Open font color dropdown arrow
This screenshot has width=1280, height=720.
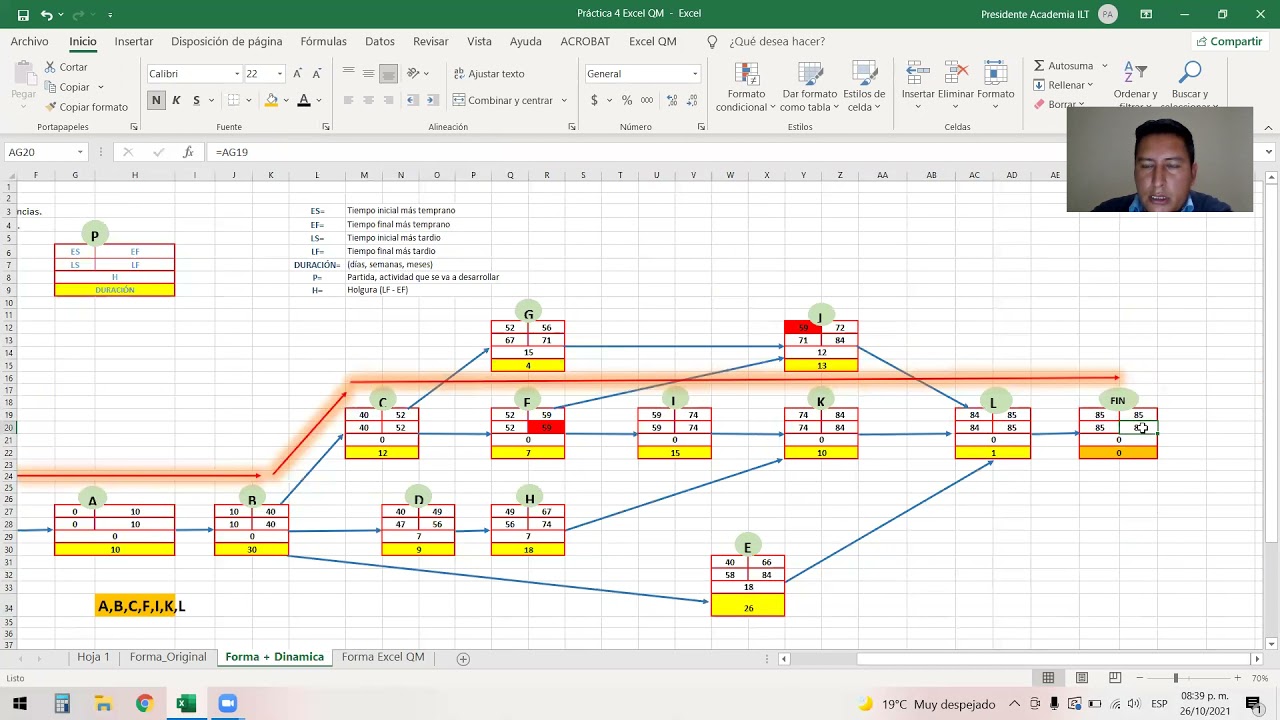pyautogui.click(x=319, y=100)
